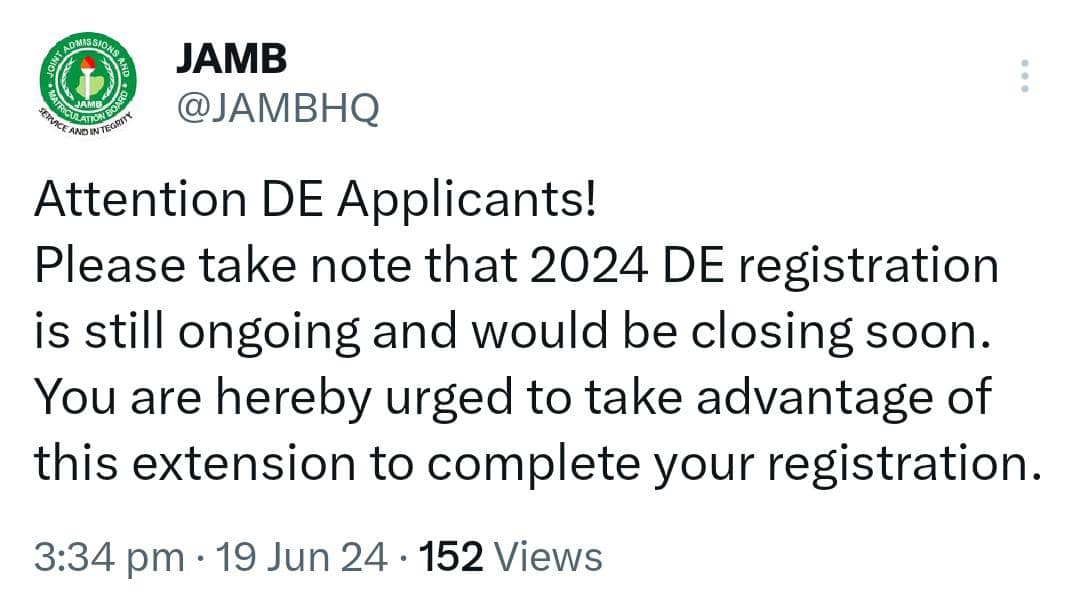This screenshot has height=602, width=1080.
Task: Click the 'is still ongoing' text line
Action: [x=513, y=332]
